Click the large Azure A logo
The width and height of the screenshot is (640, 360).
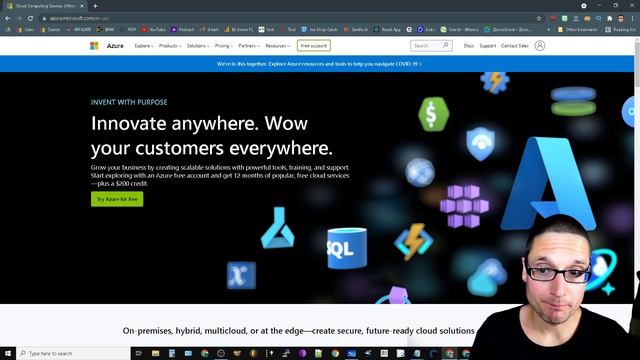pyautogui.click(x=549, y=183)
